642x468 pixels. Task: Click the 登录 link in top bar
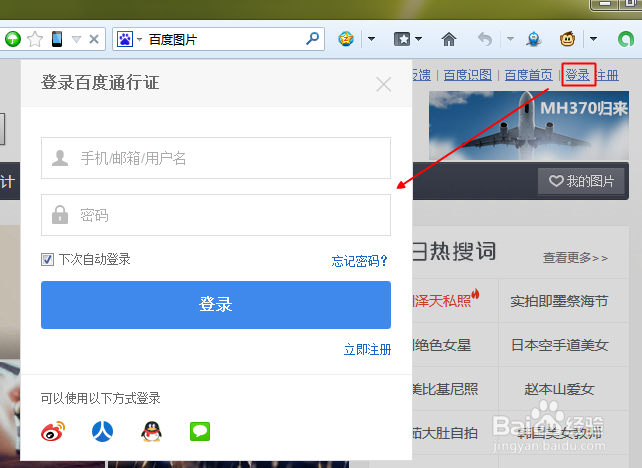click(x=578, y=75)
